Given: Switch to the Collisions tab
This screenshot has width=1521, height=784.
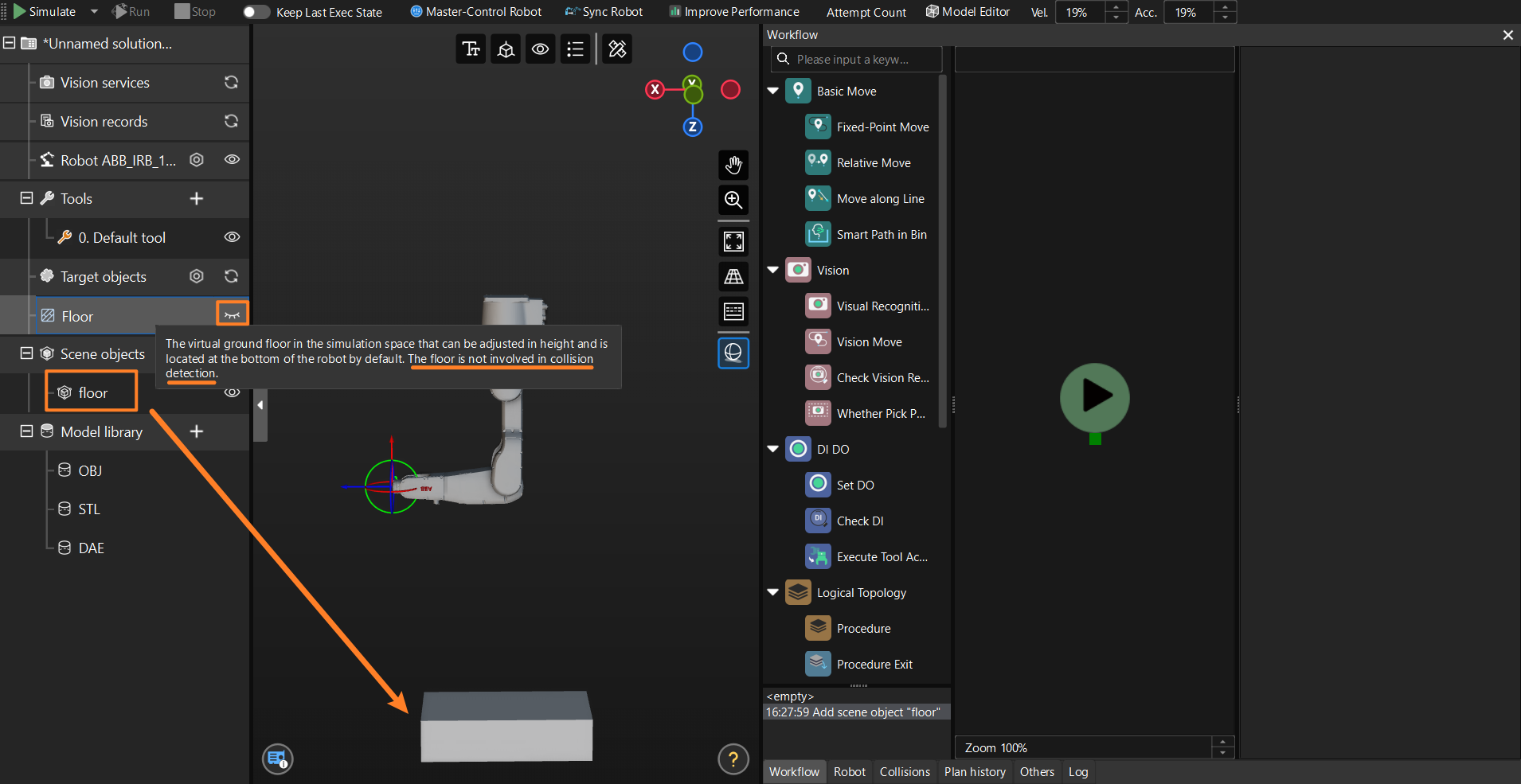Looking at the screenshot, I should [904, 772].
